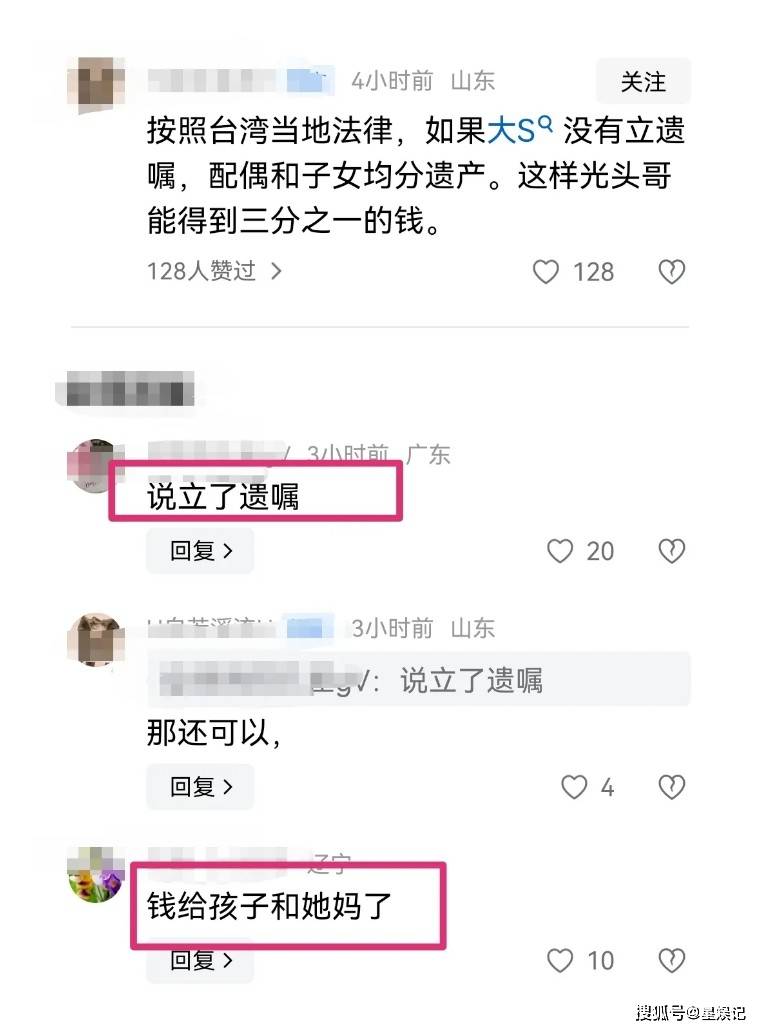Open the top commenter's avatar from 山东

97,85
